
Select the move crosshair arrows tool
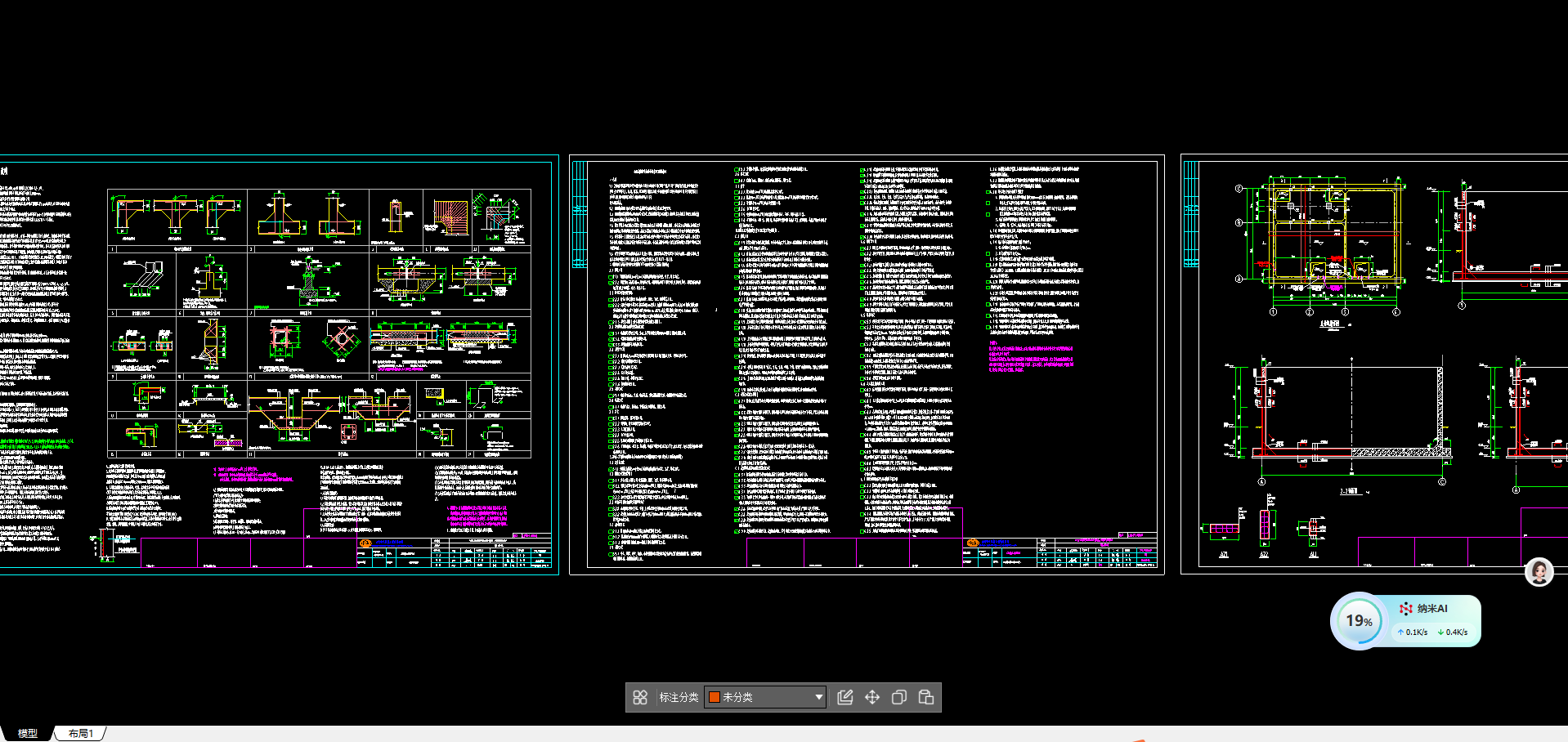pos(872,697)
